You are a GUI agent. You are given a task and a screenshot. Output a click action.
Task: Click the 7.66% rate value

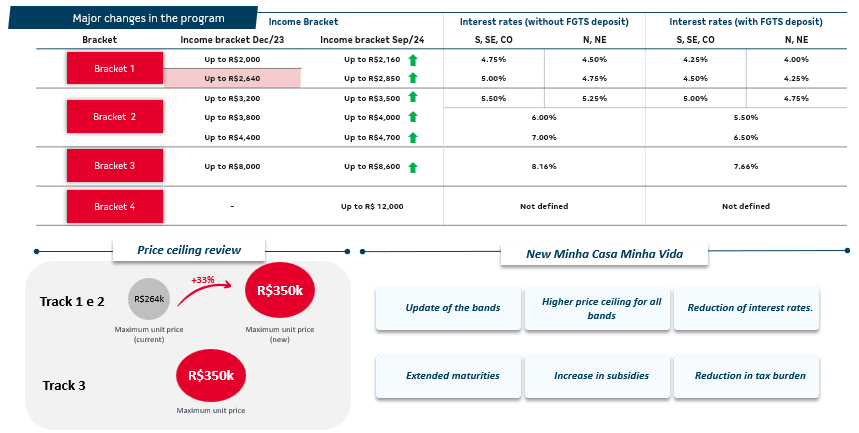point(746,166)
